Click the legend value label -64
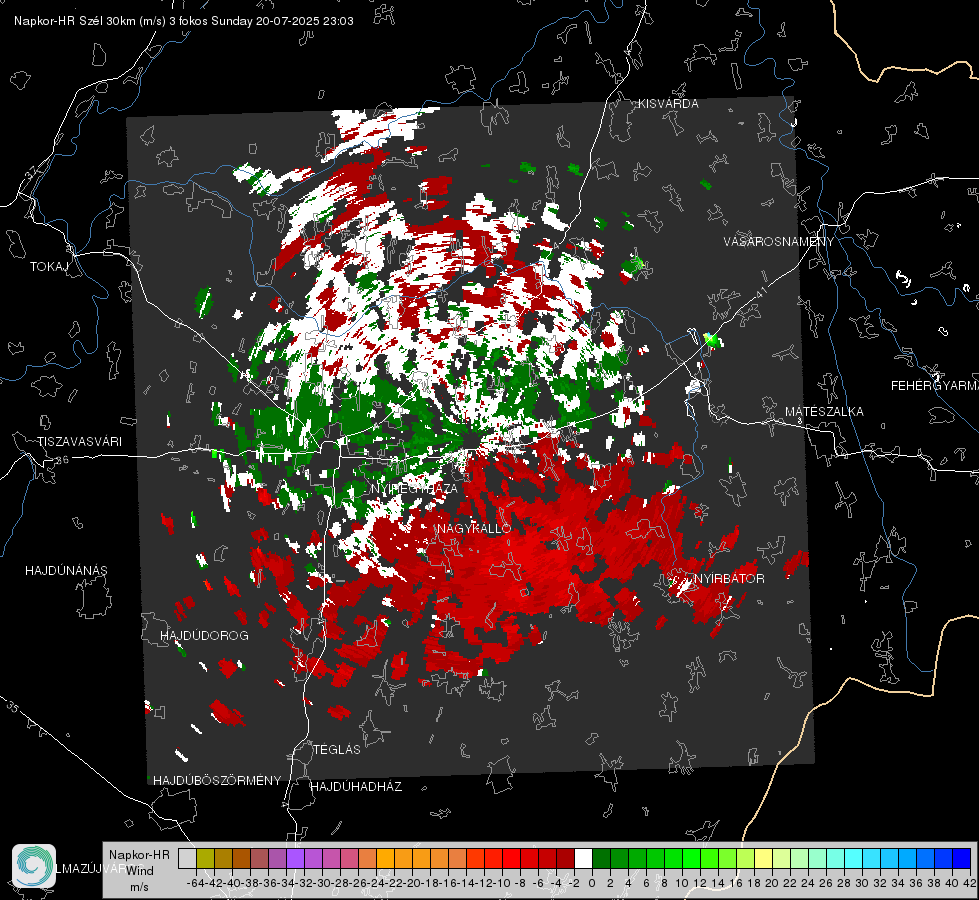This screenshot has width=979, height=900. pos(197,883)
